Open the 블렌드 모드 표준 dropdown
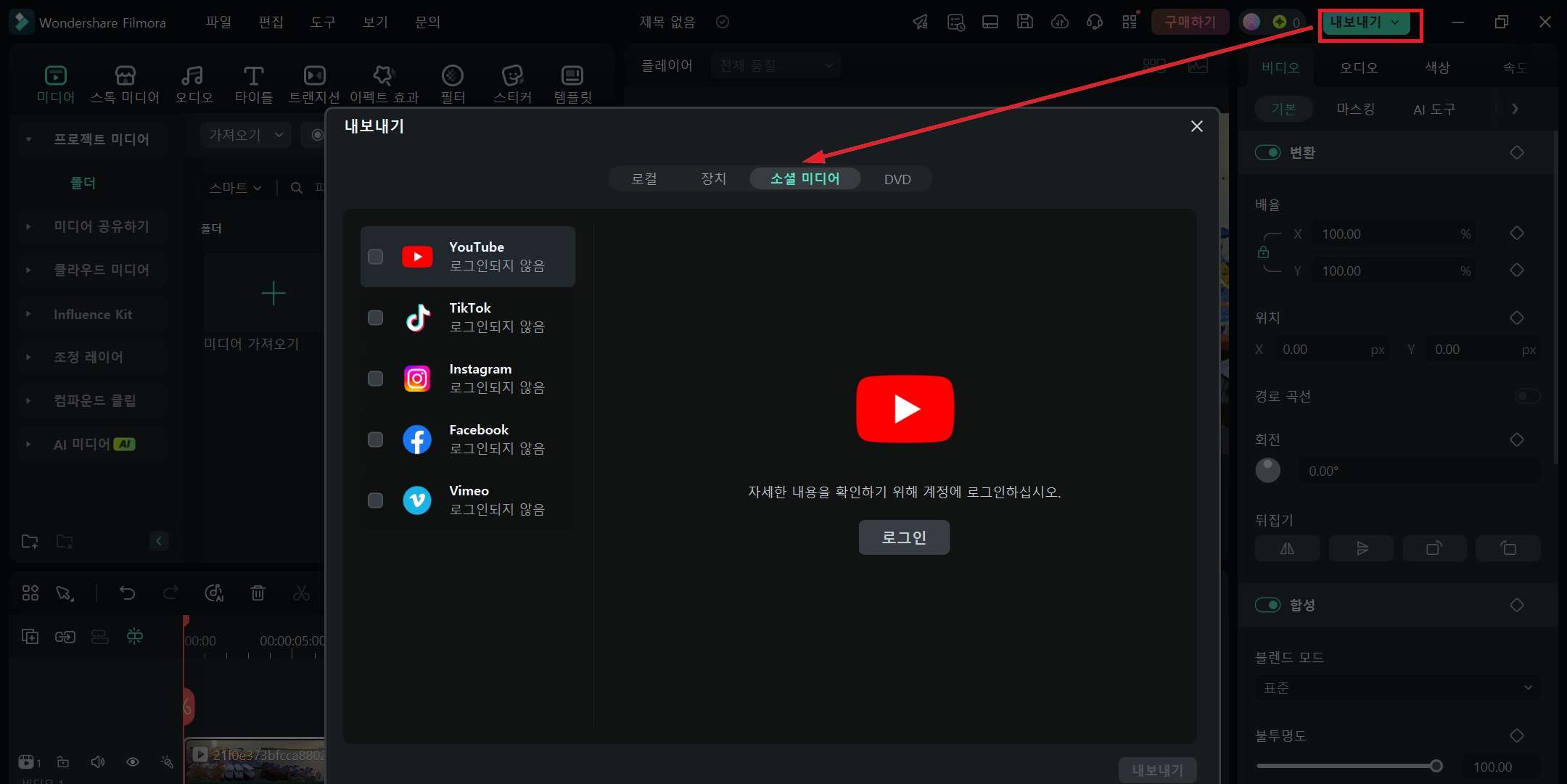 click(x=1398, y=688)
